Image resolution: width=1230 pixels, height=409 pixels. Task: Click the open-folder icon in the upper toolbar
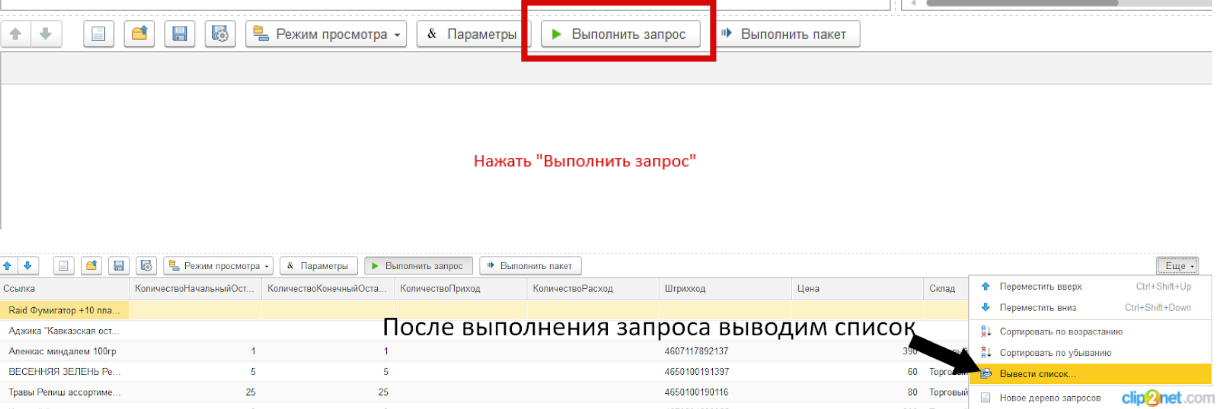pos(139,34)
